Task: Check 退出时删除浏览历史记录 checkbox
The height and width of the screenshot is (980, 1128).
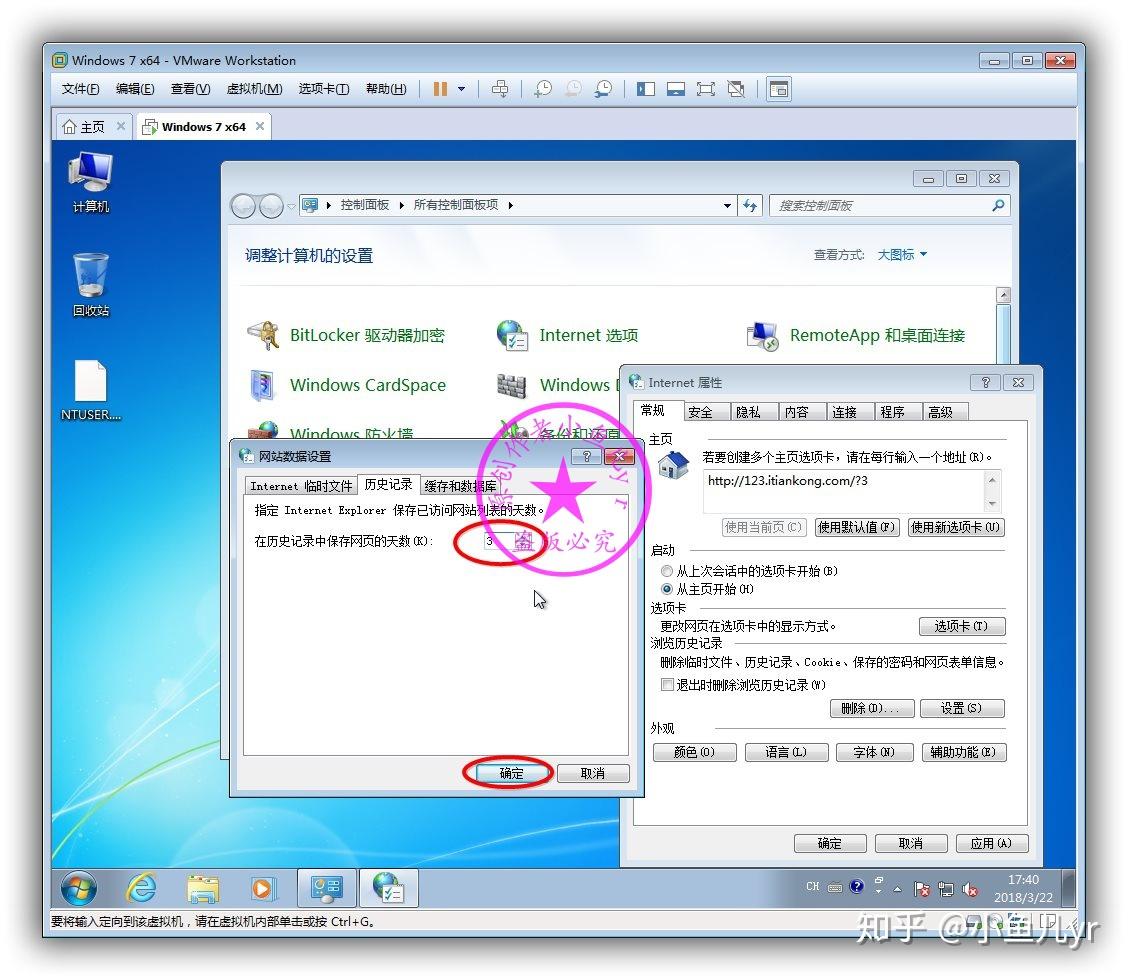Action: tap(668, 685)
